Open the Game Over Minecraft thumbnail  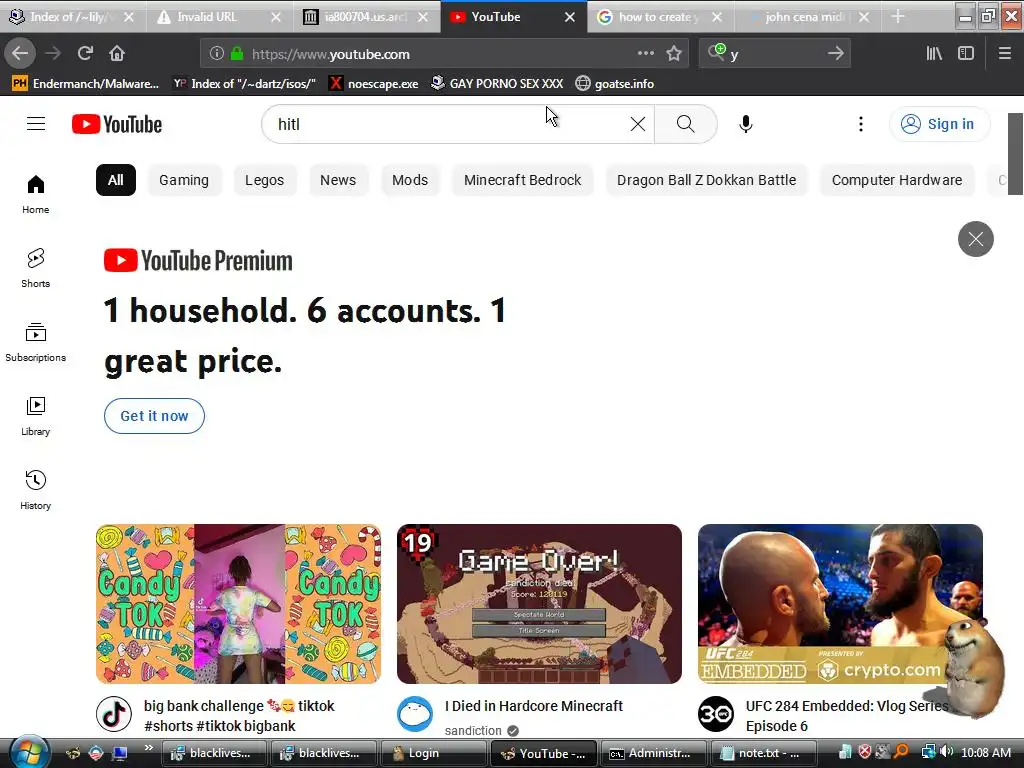pos(539,604)
